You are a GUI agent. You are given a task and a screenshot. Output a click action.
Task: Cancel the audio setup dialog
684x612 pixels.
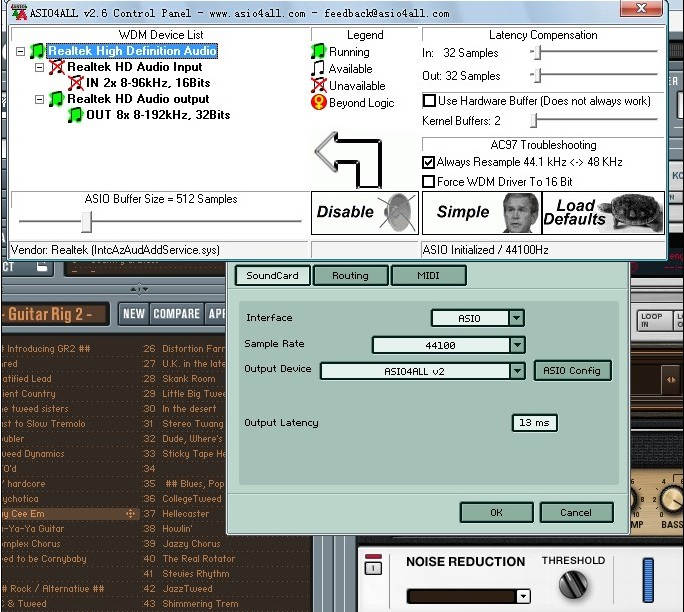click(576, 513)
